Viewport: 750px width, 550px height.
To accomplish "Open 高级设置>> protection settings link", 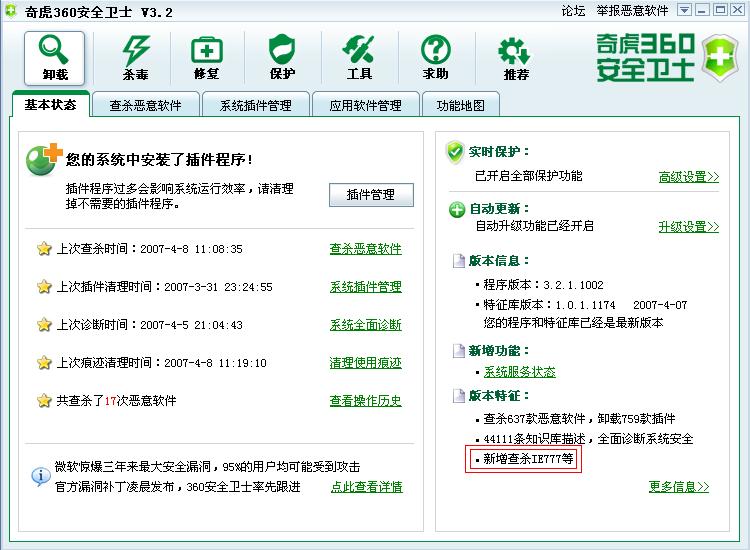I will pos(689,176).
